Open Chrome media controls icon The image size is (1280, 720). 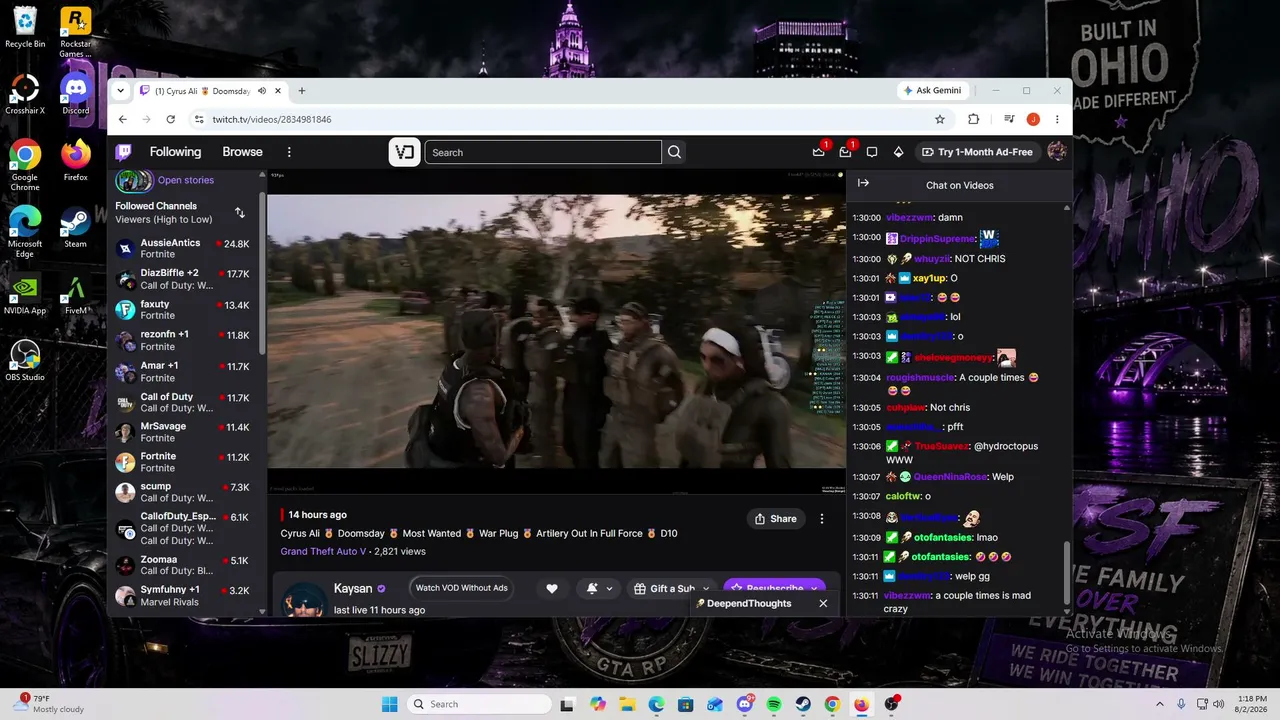click(x=1010, y=119)
